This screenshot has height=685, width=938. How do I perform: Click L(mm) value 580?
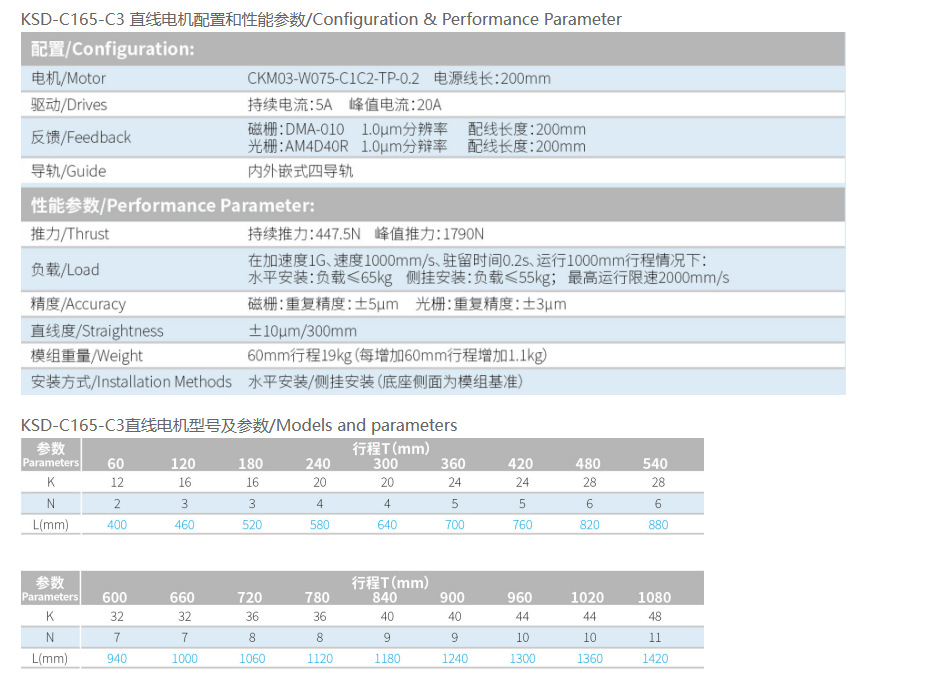(320, 525)
